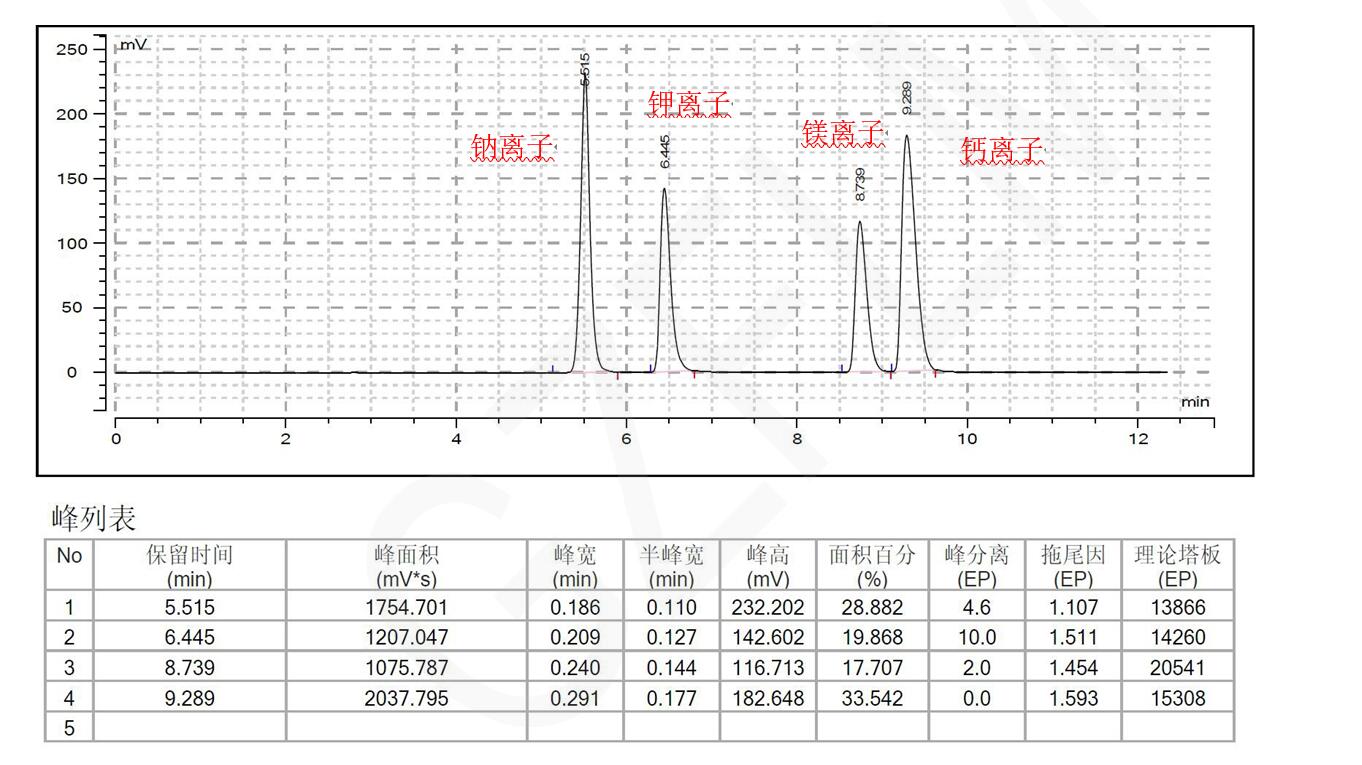Click the empty row number 5 cell
This screenshot has width=1362, height=765.
[69, 727]
